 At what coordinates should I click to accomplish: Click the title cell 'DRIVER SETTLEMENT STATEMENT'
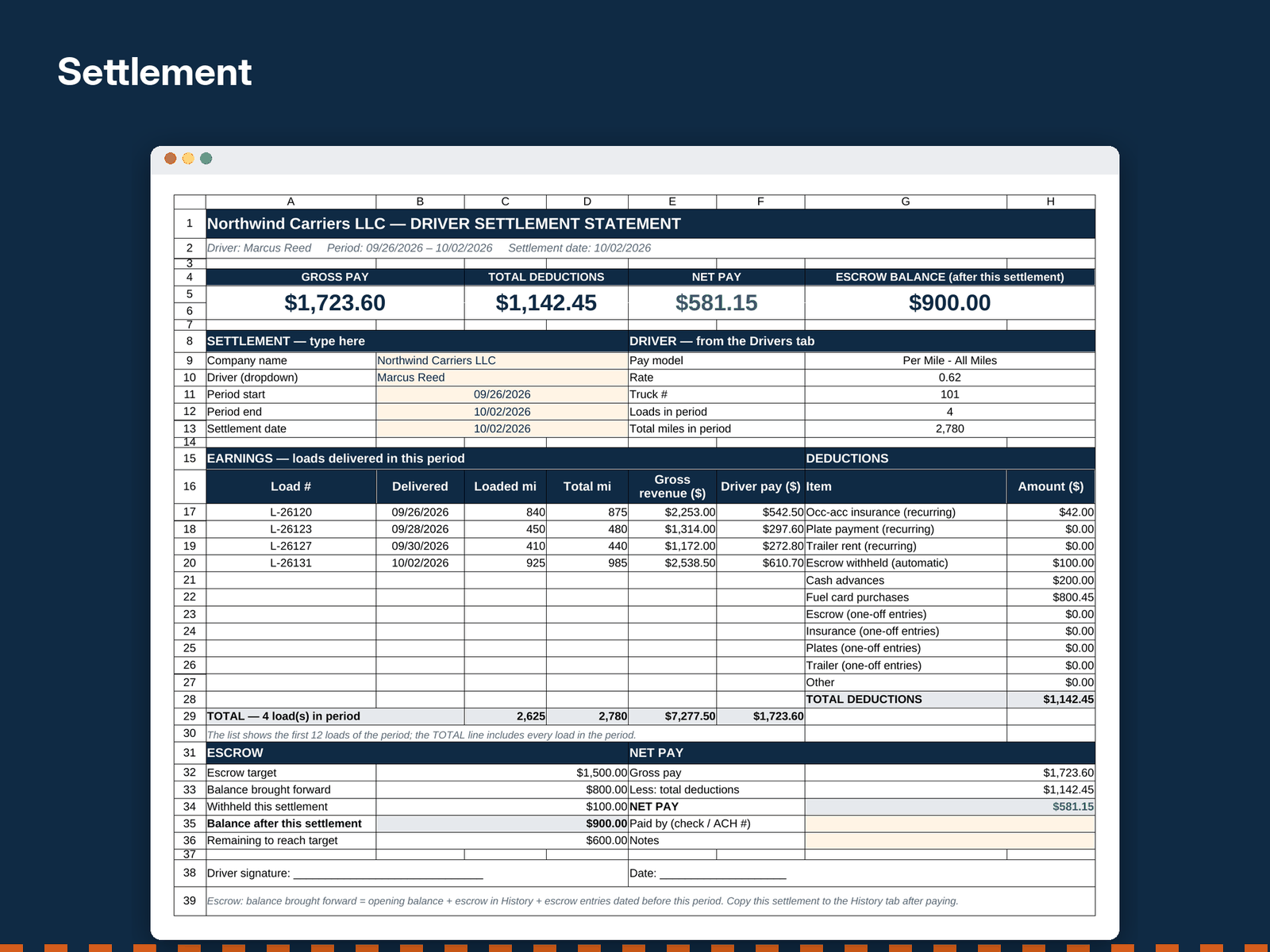[650, 224]
